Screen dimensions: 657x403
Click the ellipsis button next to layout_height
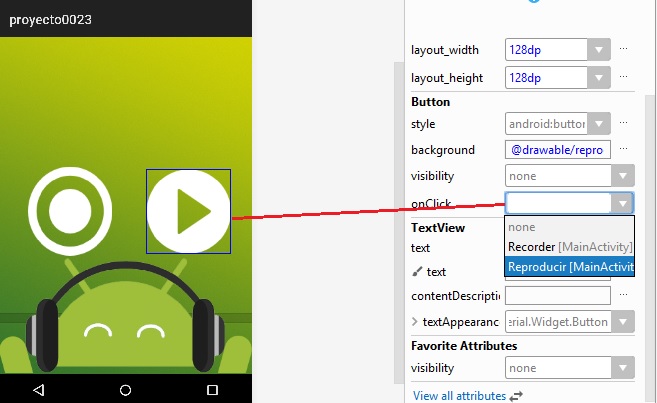[x=624, y=77]
